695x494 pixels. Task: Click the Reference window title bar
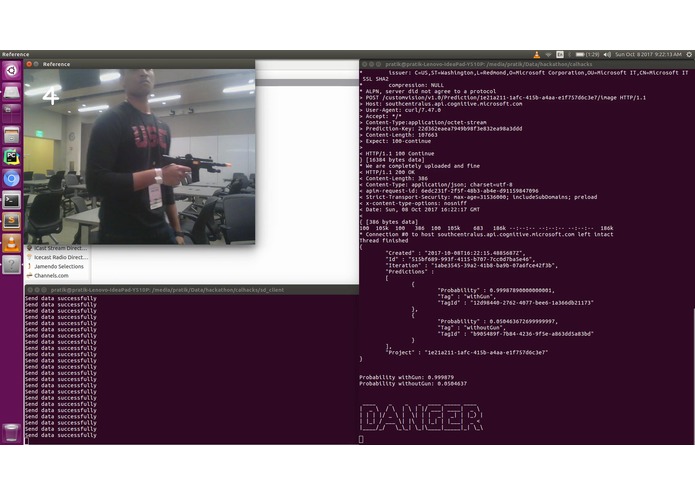[x=140, y=64]
